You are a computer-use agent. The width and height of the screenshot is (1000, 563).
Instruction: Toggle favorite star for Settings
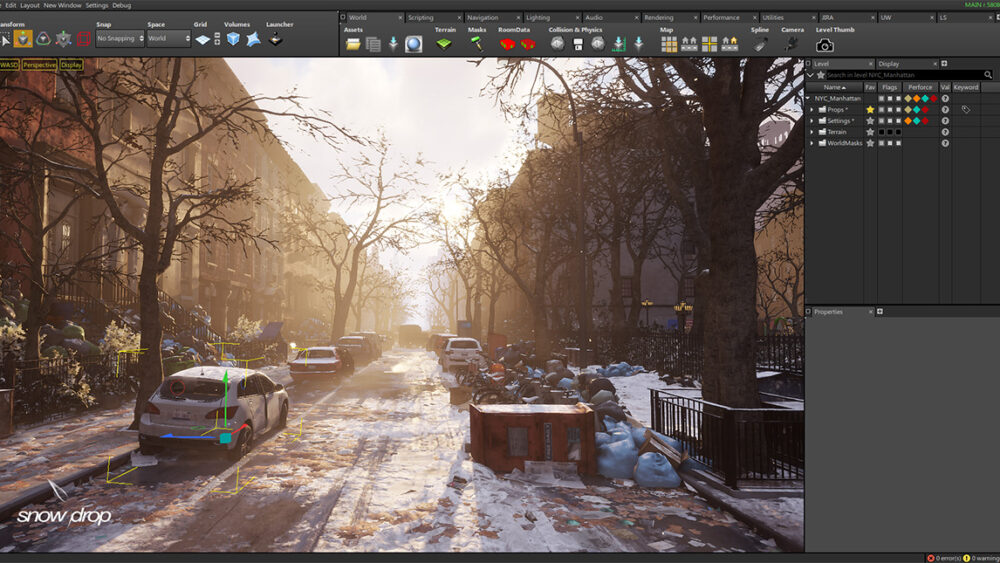(x=870, y=121)
